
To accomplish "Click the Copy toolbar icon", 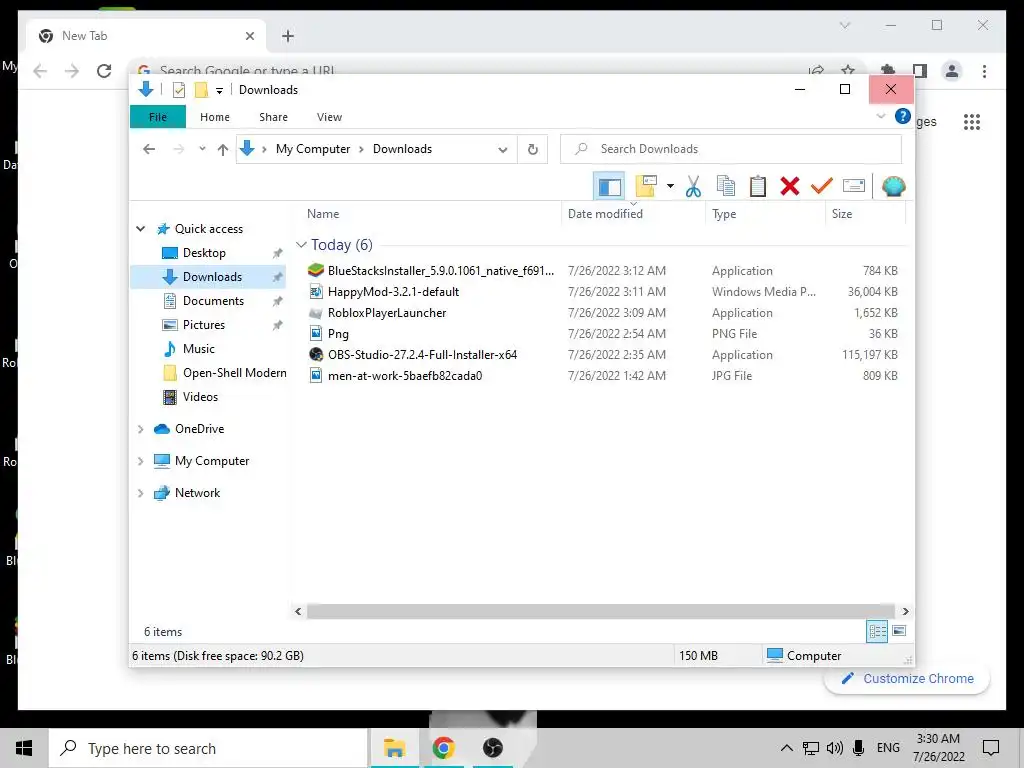I will pyautogui.click(x=725, y=187).
